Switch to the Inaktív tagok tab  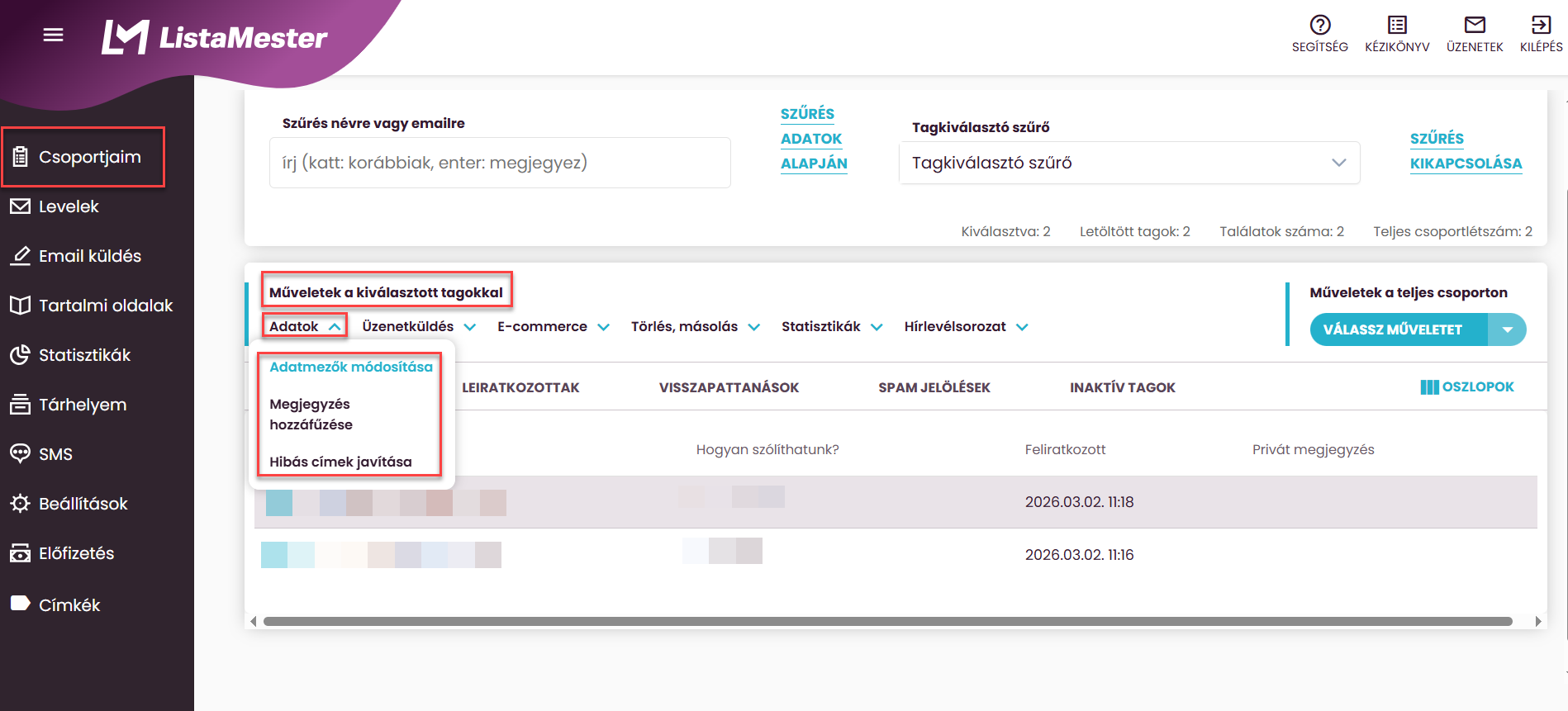click(x=1123, y=387)
